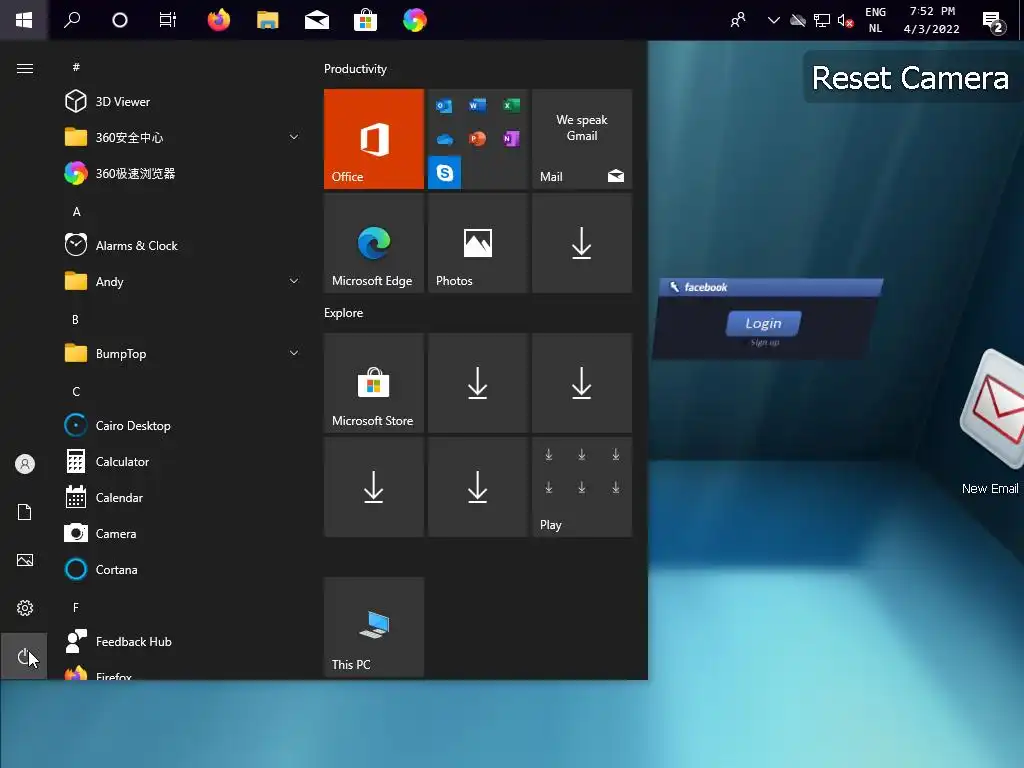Open the Microsoft Edge tile
This screenshot has height=768, width=1024.
coord(374,243)
